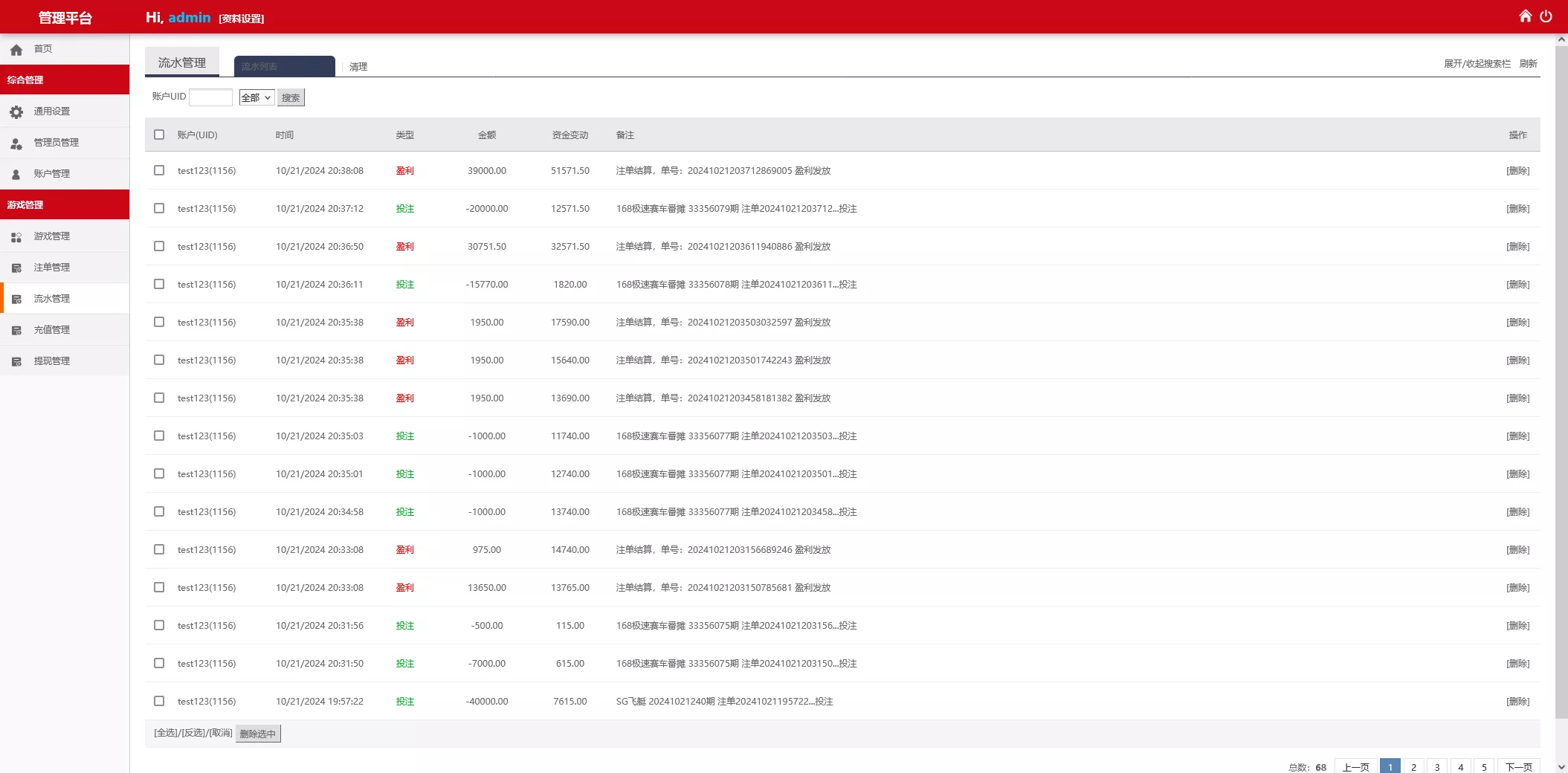
Task: Click the power logout icon
Action: click(x=1546, y=16)
